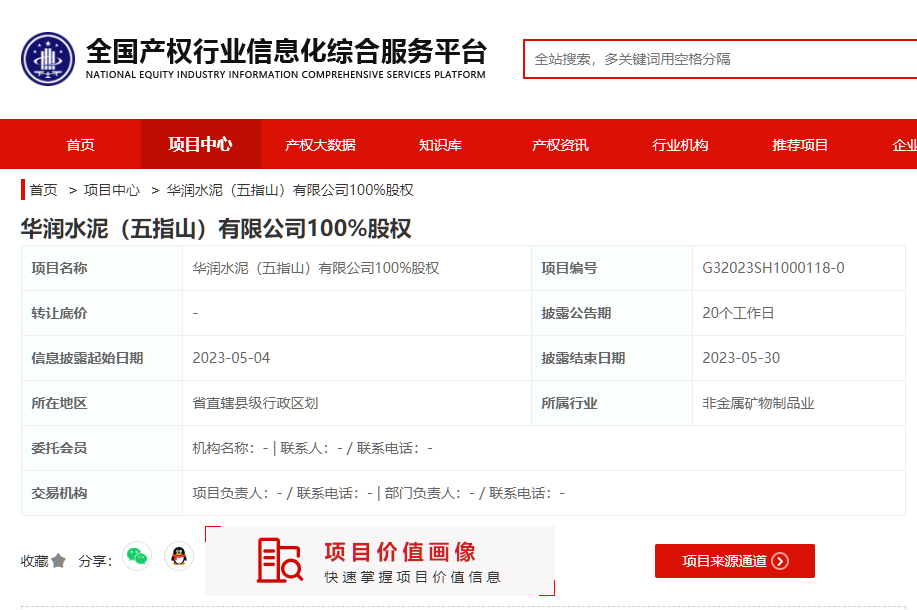The width and height of the screenshot is (917, 610).
Task: Click the 首页 breadcrumb link
Action: point(44,190)
